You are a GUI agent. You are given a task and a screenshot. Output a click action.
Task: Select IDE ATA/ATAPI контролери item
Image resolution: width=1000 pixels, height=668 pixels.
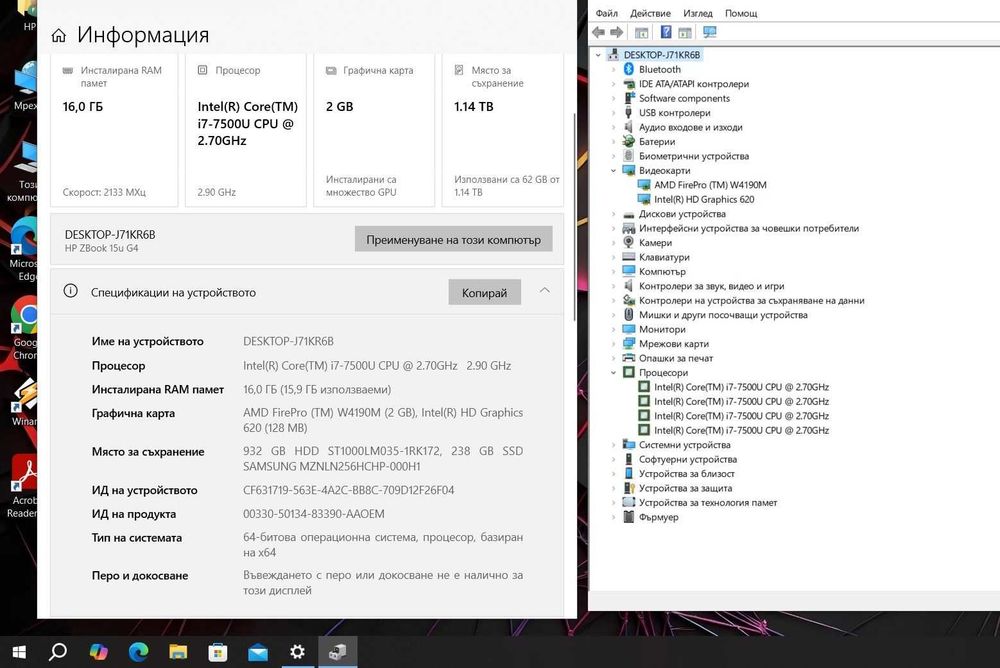point(694,84)
